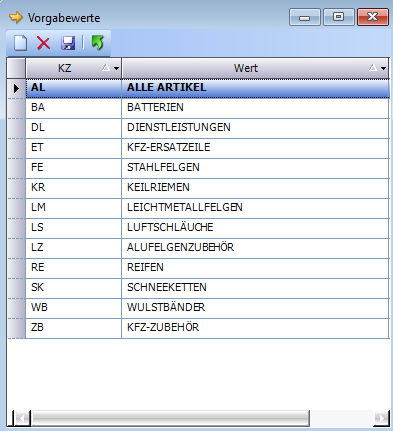Select the row indicator for AL
The image size is (393, 431).
pos(16,88)
